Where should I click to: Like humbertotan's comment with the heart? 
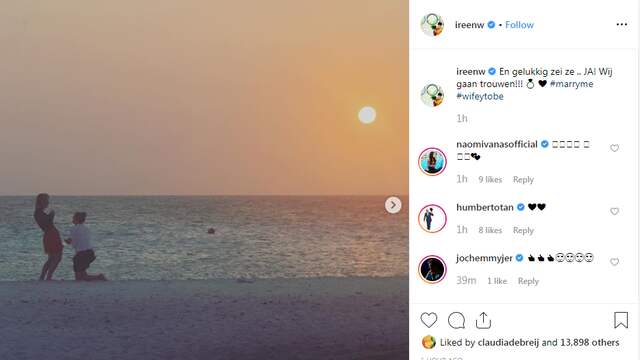pos(614,211)
